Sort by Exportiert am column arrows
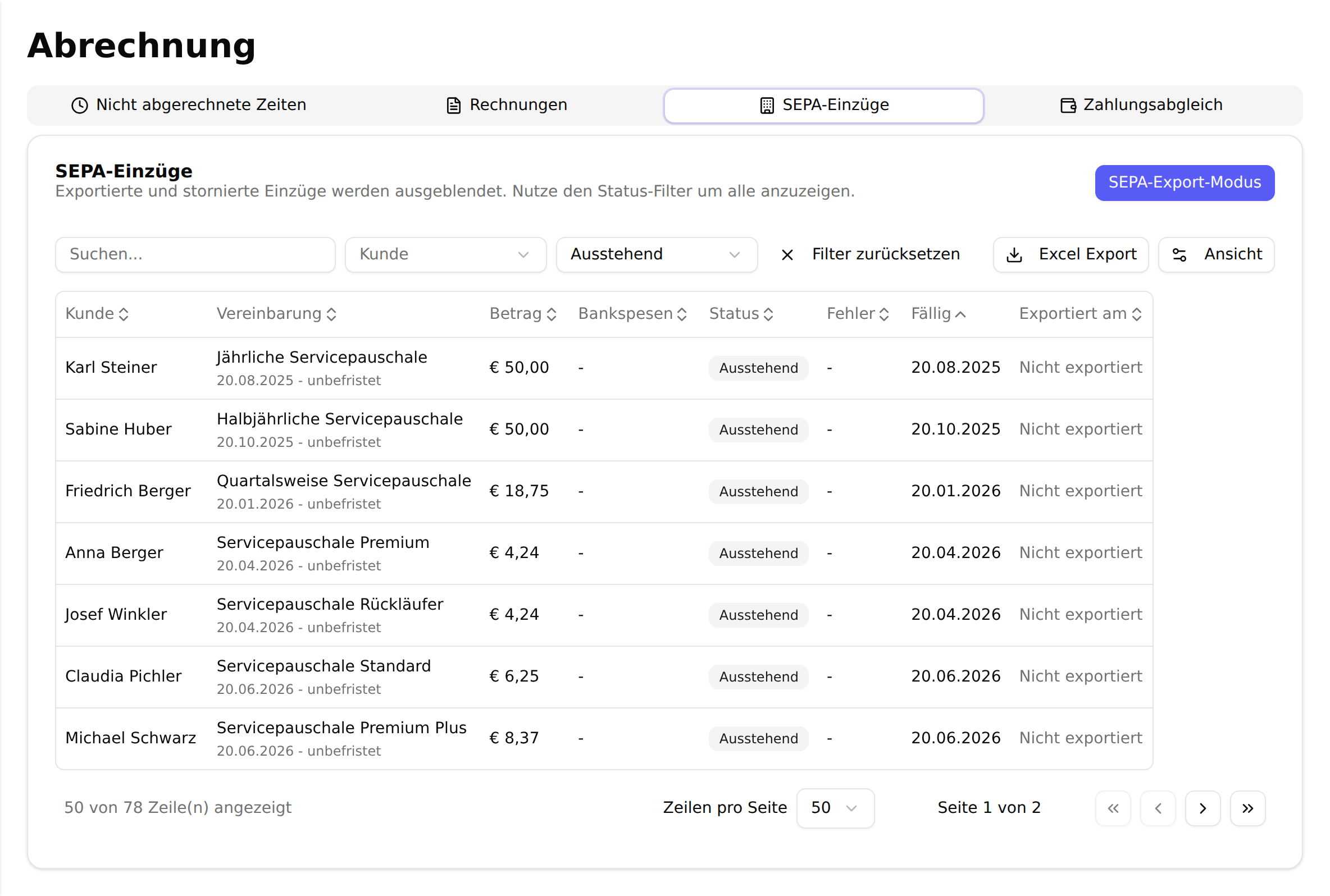 pos(1136,314)
